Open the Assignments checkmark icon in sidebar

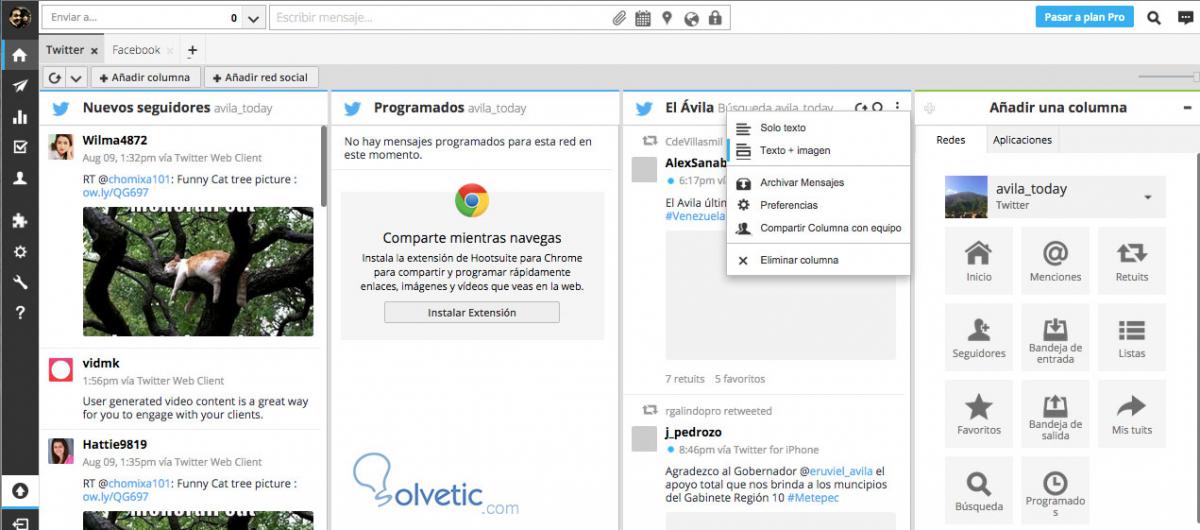(19, 148)
